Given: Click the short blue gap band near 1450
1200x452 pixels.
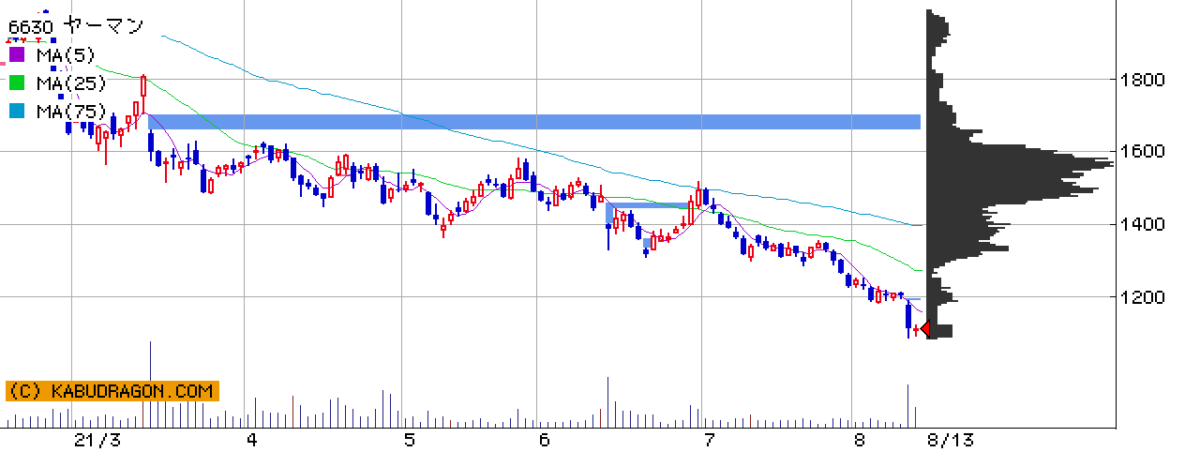Looking at the screenshot, I should tap(648, 206).
